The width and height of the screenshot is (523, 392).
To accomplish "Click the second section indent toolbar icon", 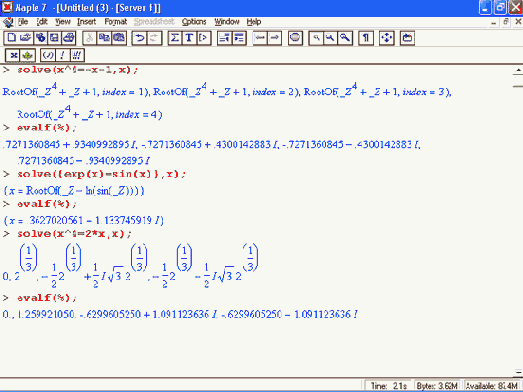I will point(239,38).
